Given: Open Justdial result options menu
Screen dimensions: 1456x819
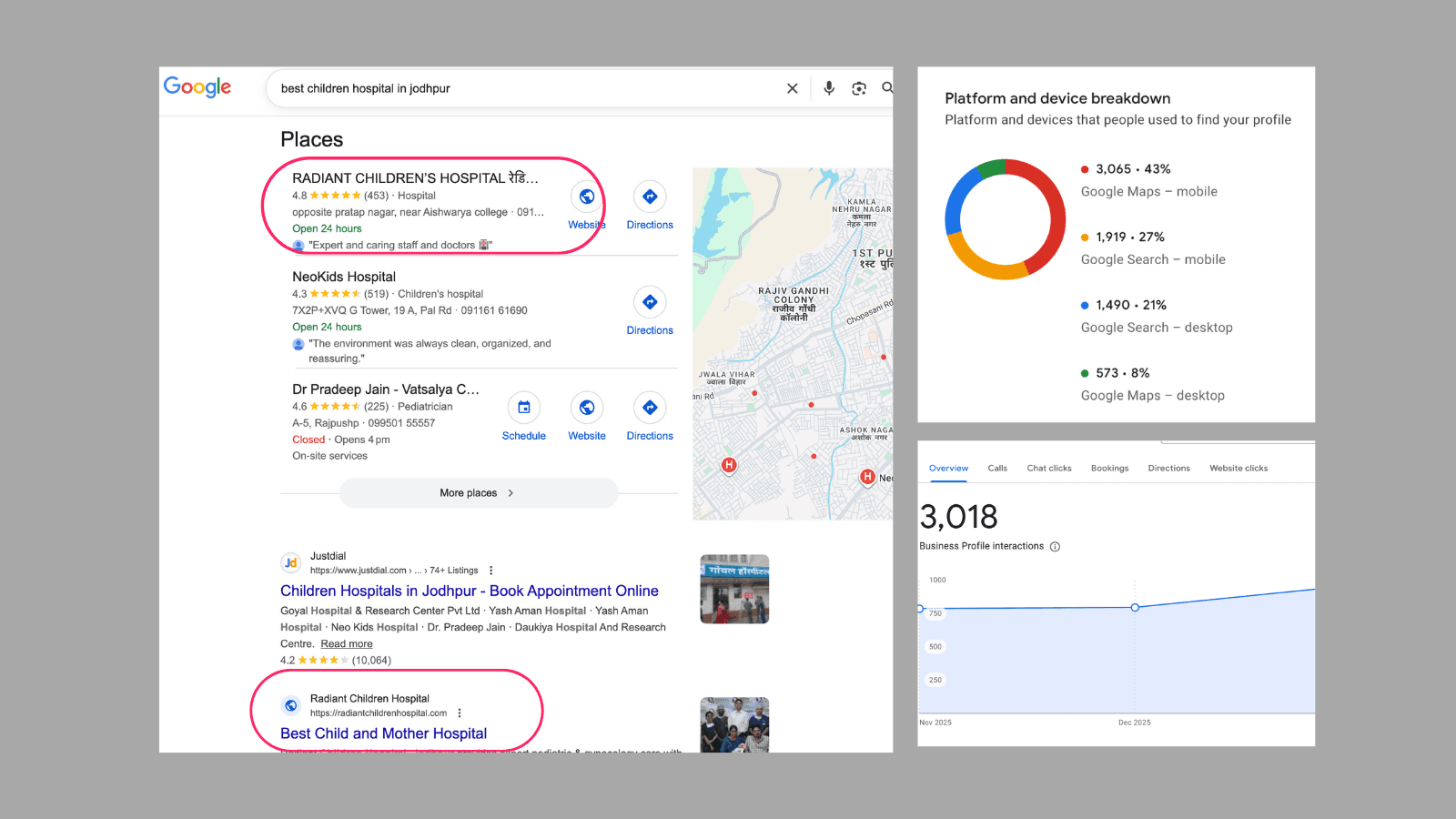Looking at the screenshot, I should tap(491, 571).
